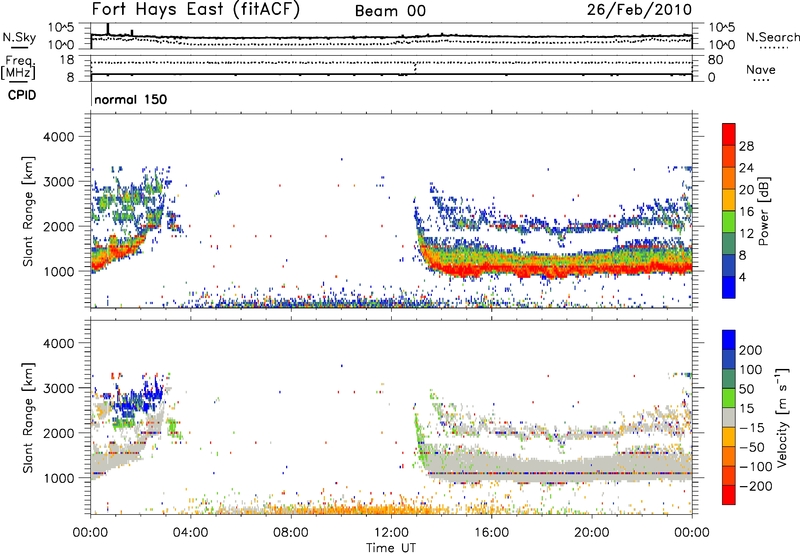Click the '12:00' time axis tick label

pyautogui.click(x=391, y=533)
